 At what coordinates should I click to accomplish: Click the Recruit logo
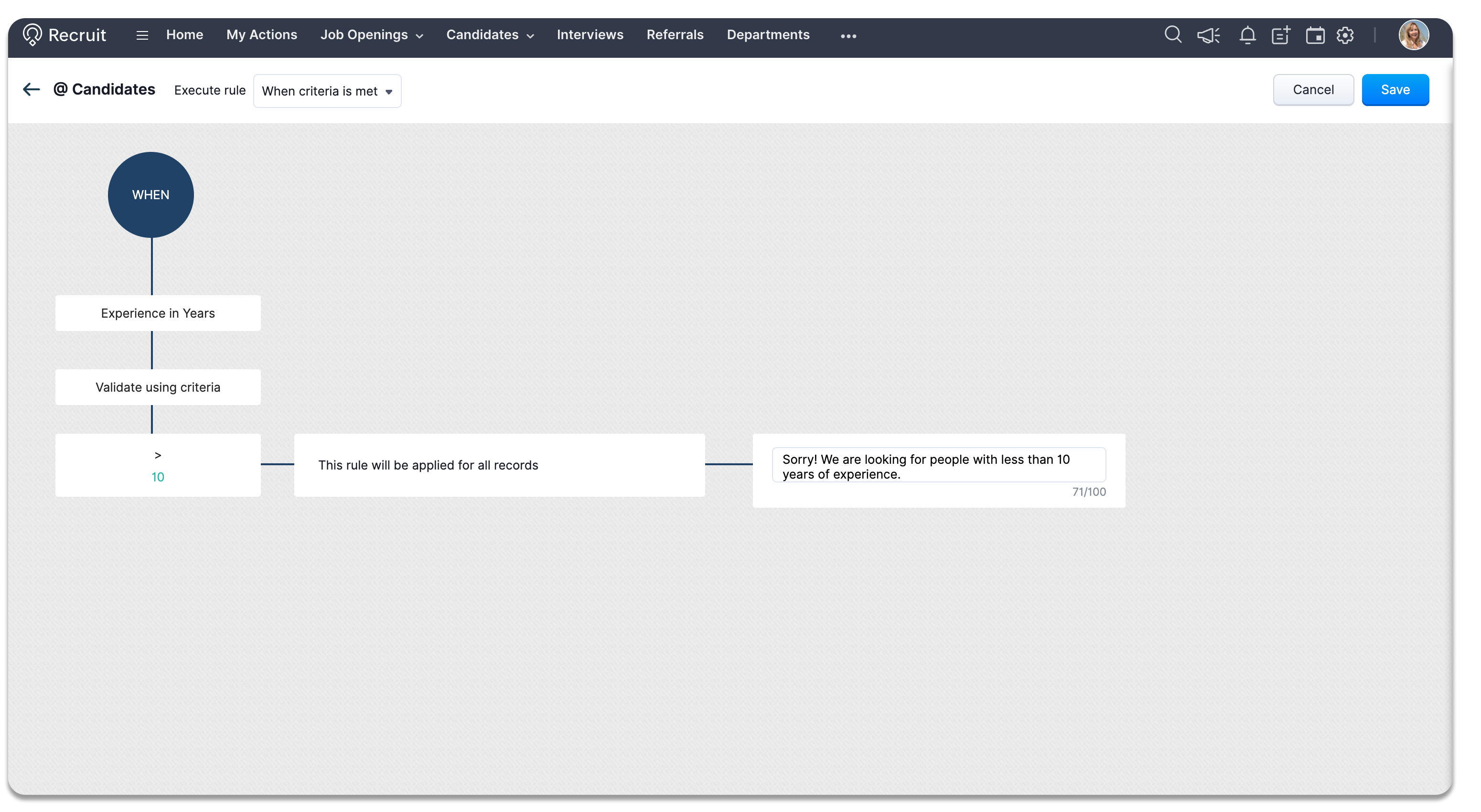[x=64, y=35]
